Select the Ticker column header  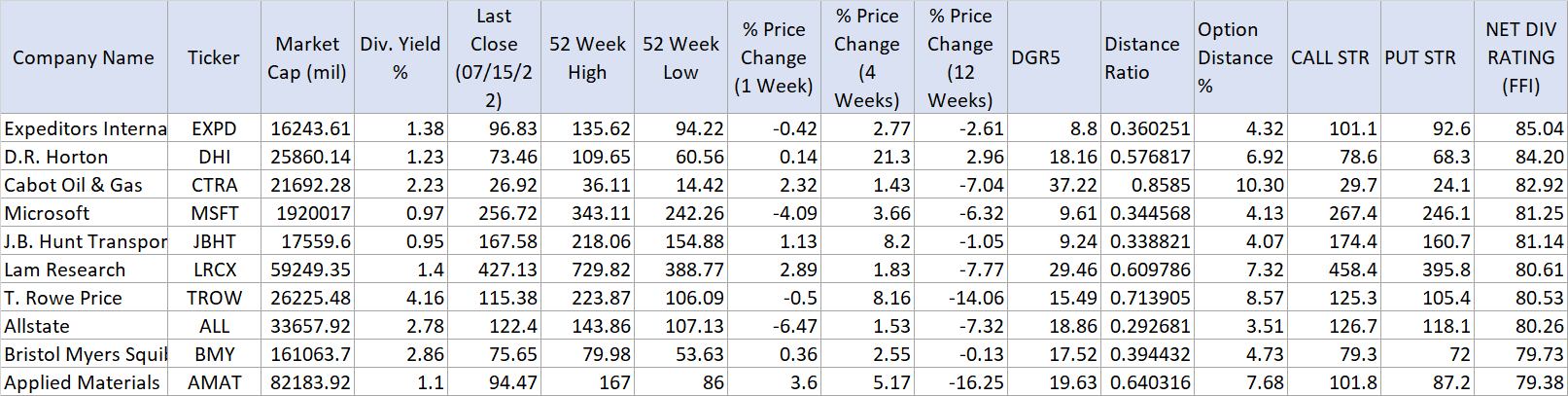(x=214, y=57)
